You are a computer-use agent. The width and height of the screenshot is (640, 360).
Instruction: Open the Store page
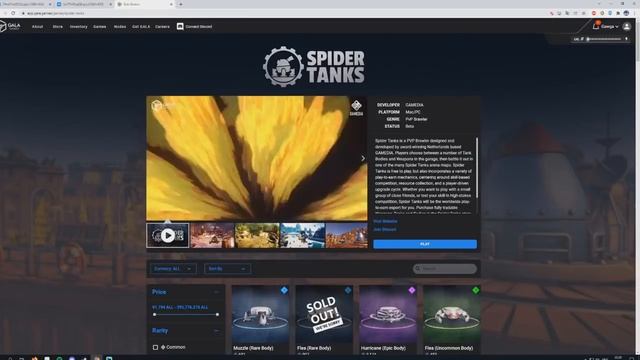(58, 27)
